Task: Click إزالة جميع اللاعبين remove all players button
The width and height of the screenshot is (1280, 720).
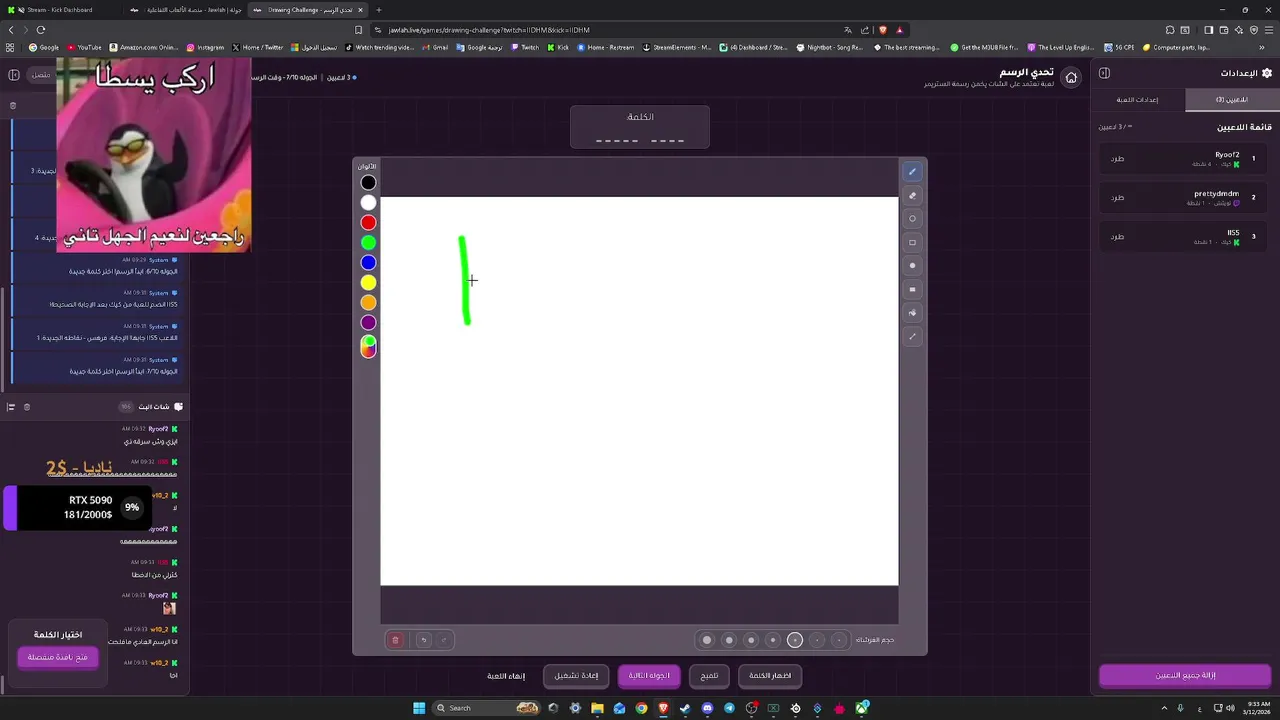Action: (1185, 676)
